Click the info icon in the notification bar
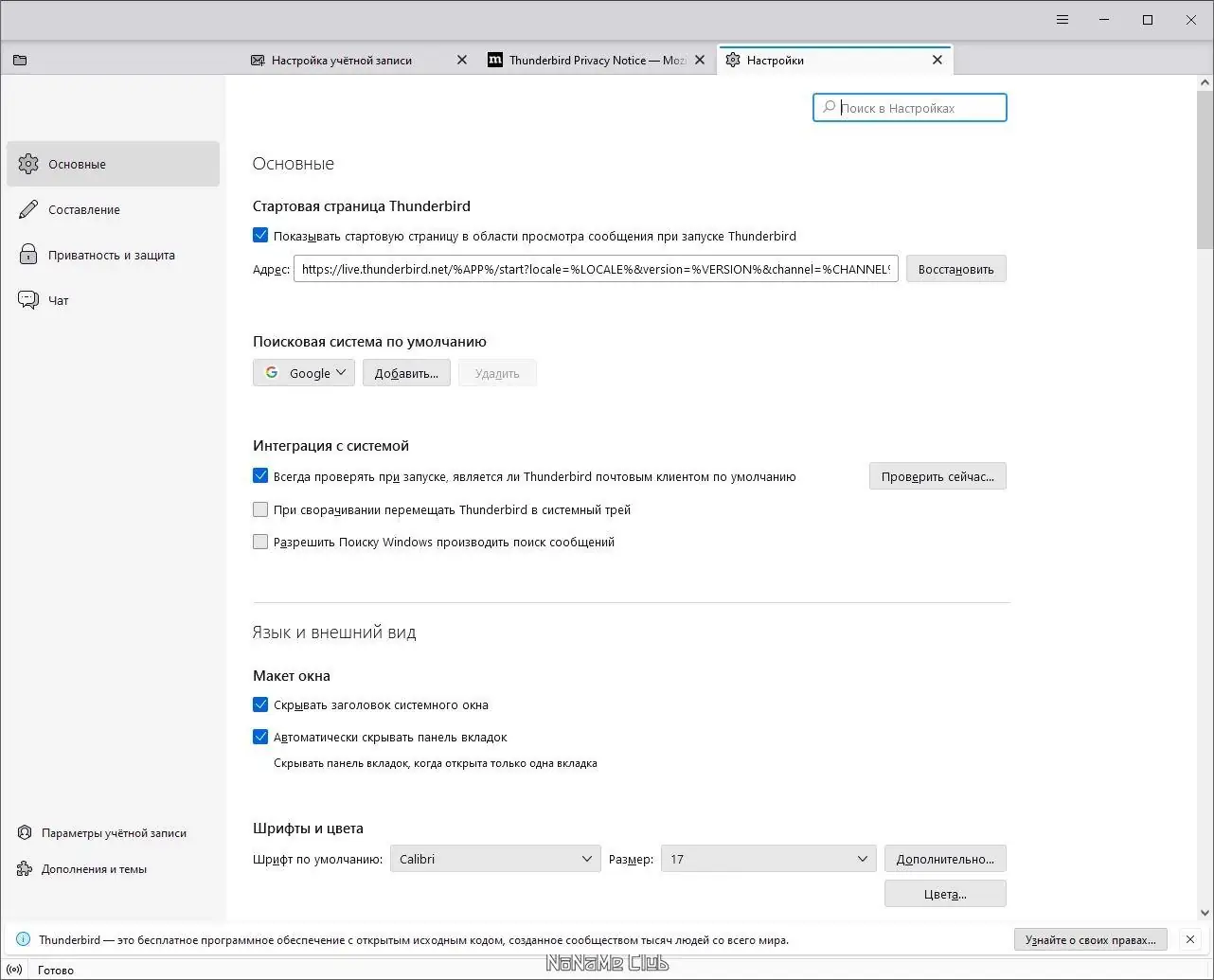 click(23, 940)
